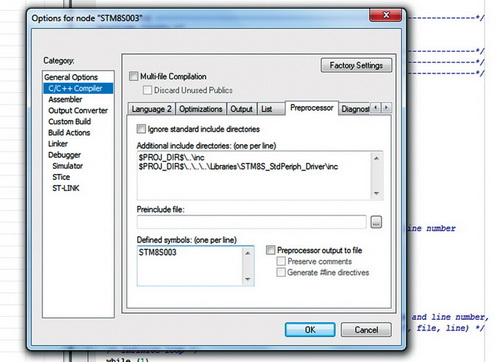Click the $PROJ_DIR$\..\inc line

tap(172, 157)
